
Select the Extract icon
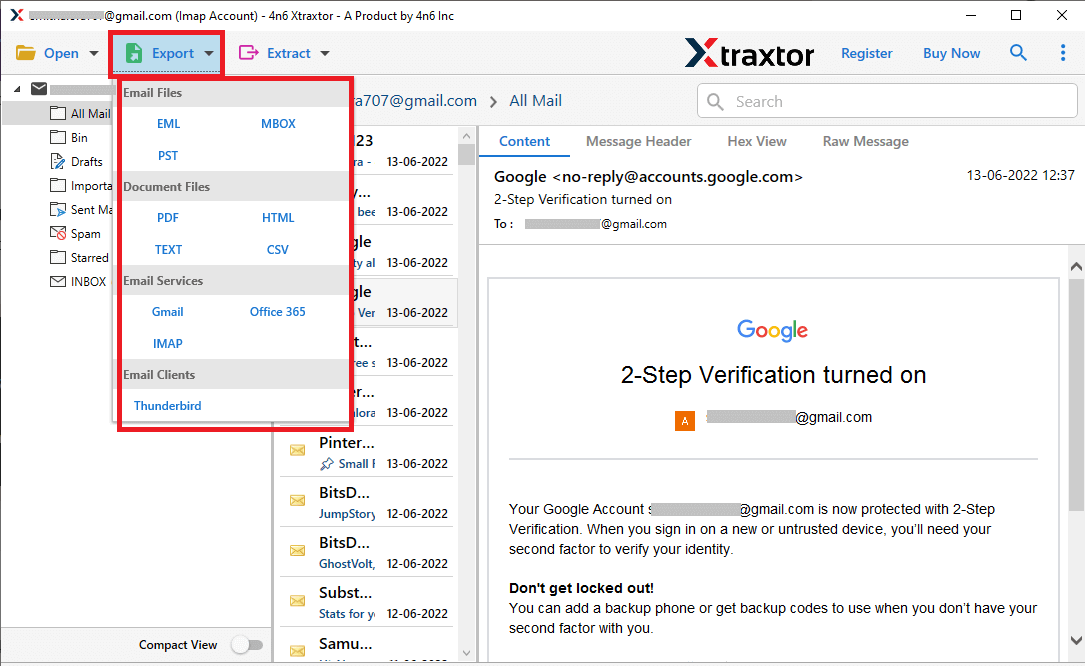(x=254, y=52)
